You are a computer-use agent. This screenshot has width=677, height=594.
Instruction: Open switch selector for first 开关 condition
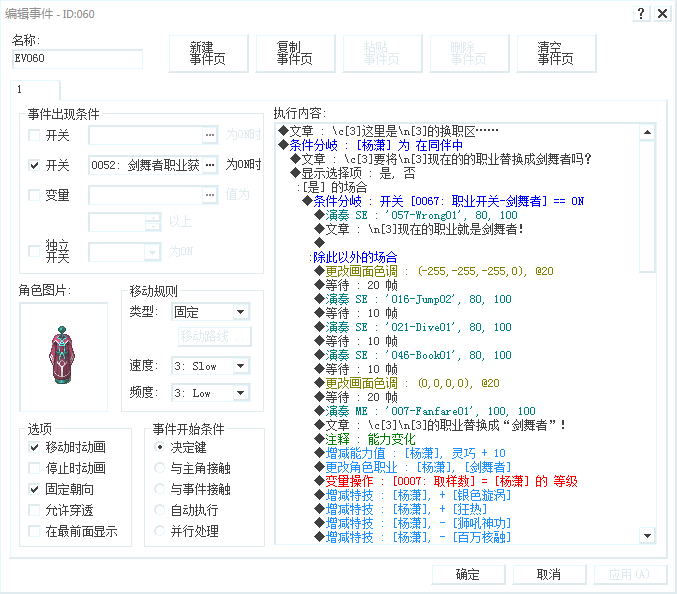click(x=210, y=135)
